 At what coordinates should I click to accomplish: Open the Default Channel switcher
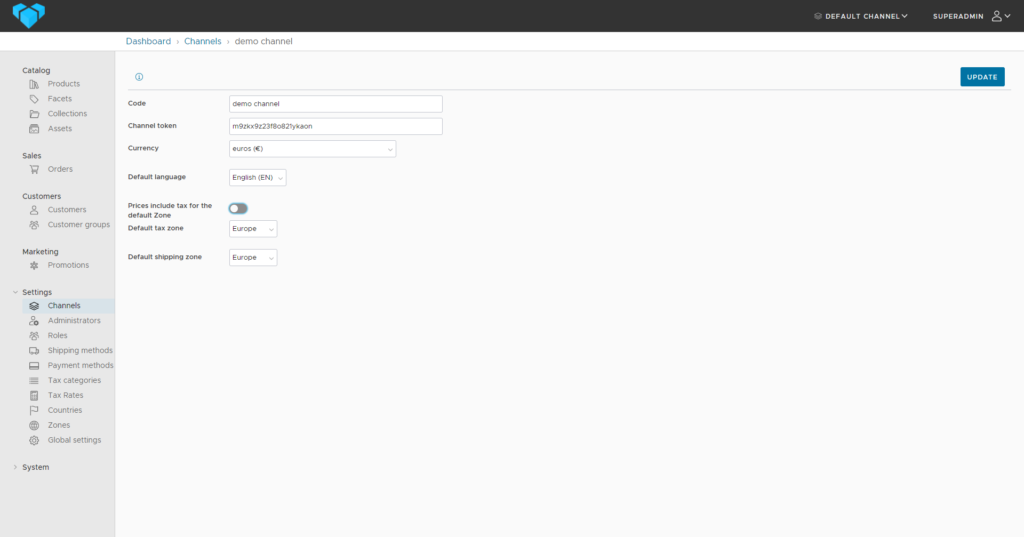tap(861, 16)
